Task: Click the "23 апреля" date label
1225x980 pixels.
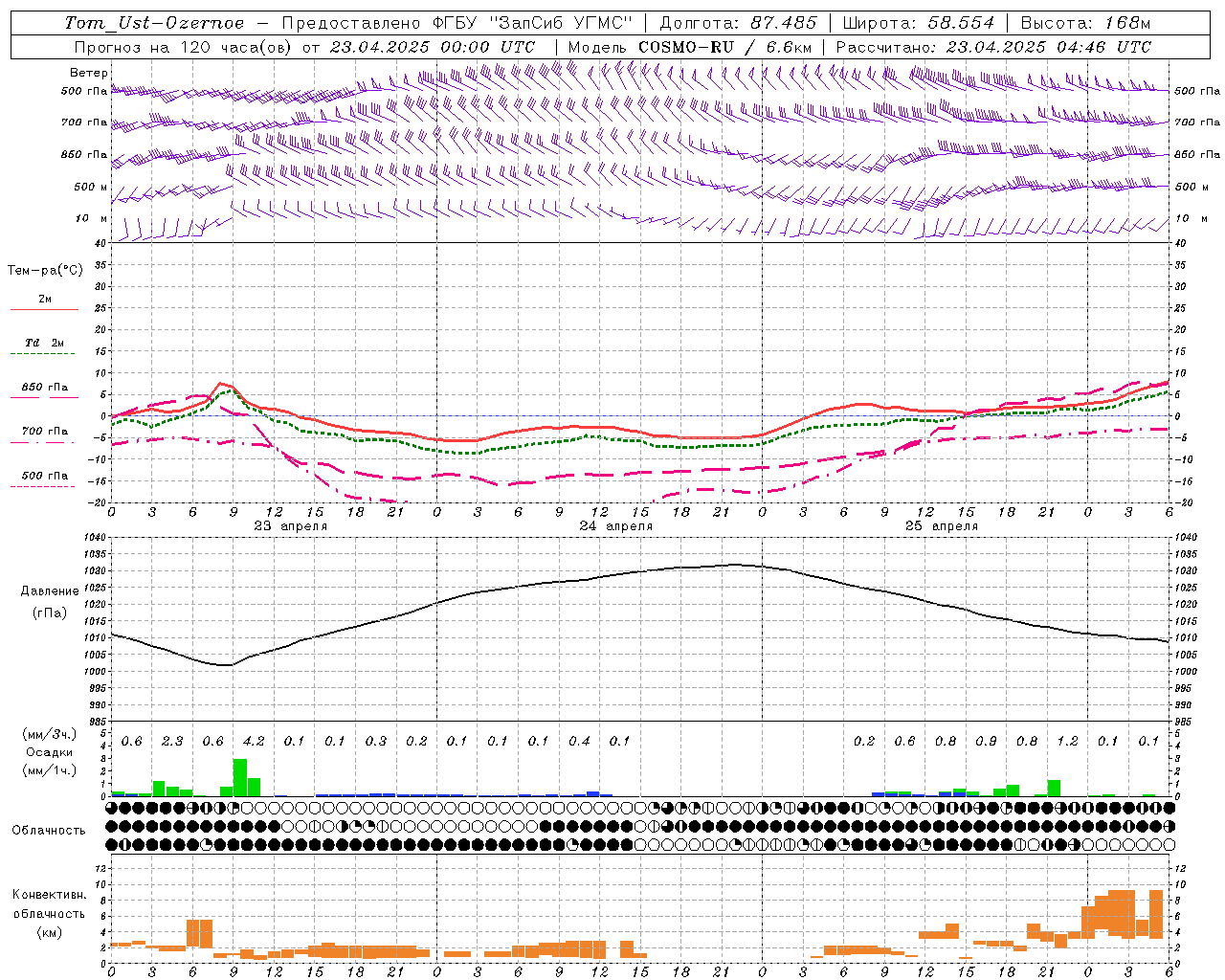Action: [291, 526]
